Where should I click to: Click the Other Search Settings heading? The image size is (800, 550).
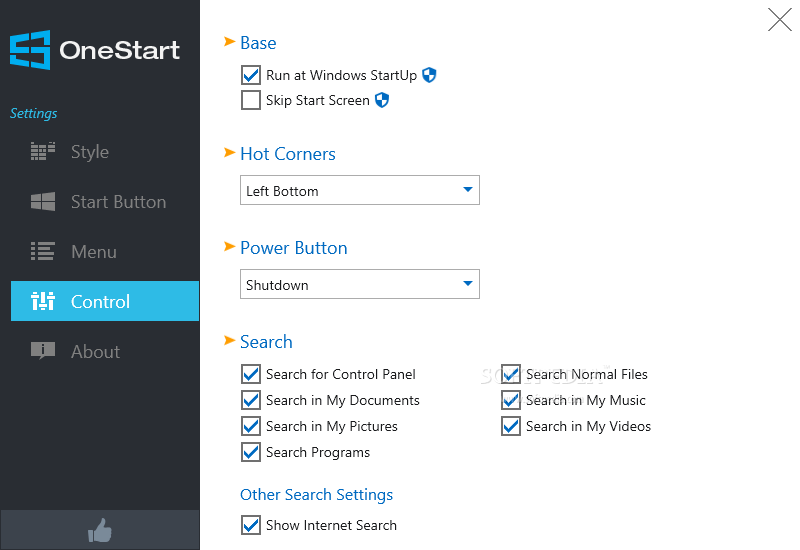tap(316, 495)
